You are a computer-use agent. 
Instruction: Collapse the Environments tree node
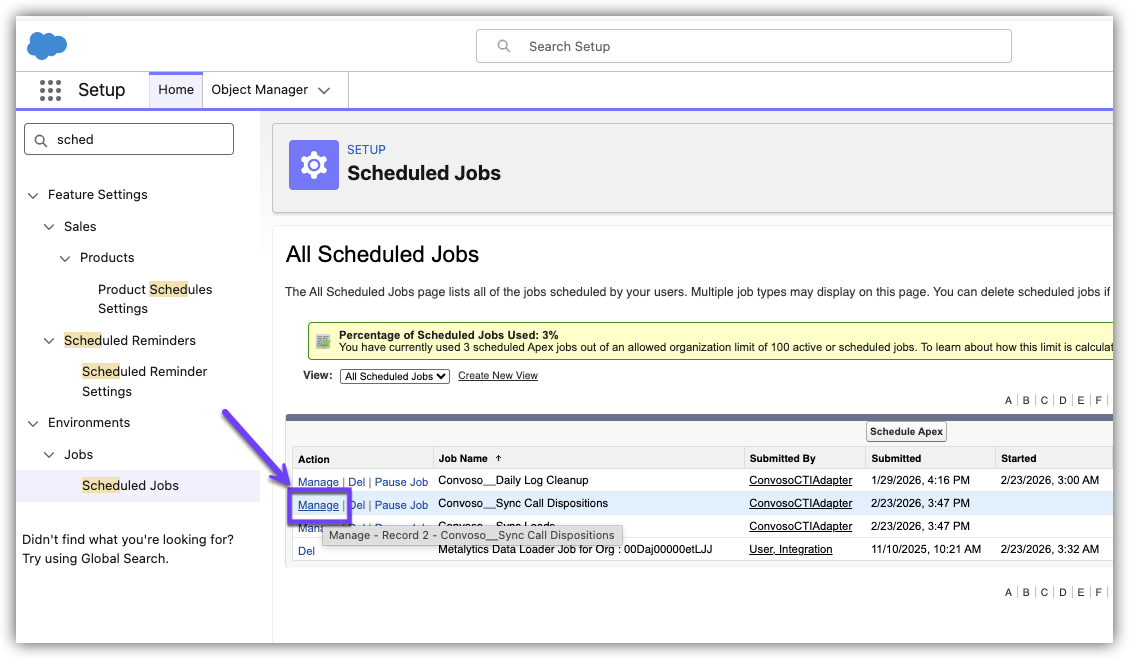tap(33, 423)
